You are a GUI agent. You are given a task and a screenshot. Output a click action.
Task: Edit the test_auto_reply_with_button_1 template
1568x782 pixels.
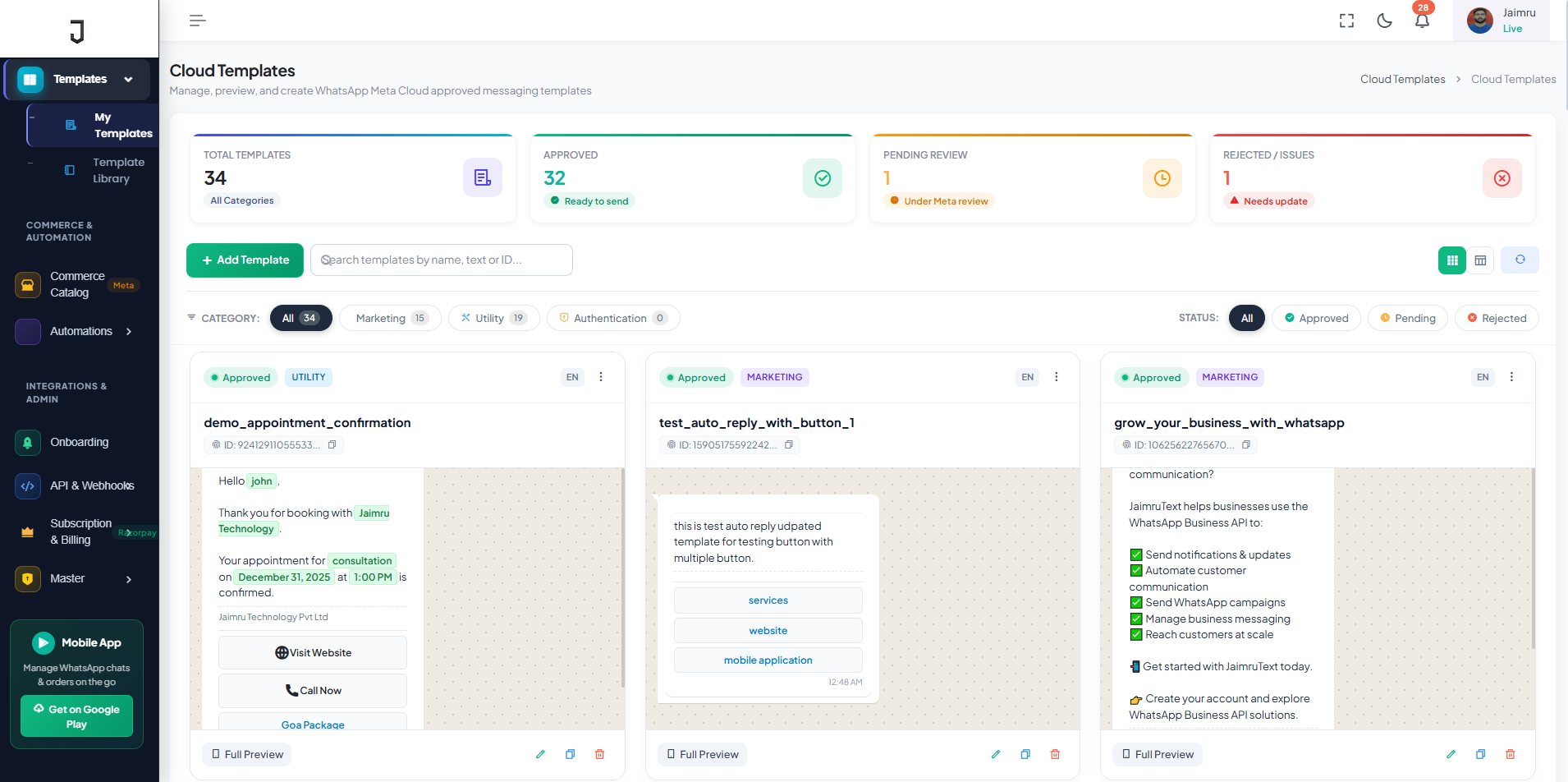[996, 754]
